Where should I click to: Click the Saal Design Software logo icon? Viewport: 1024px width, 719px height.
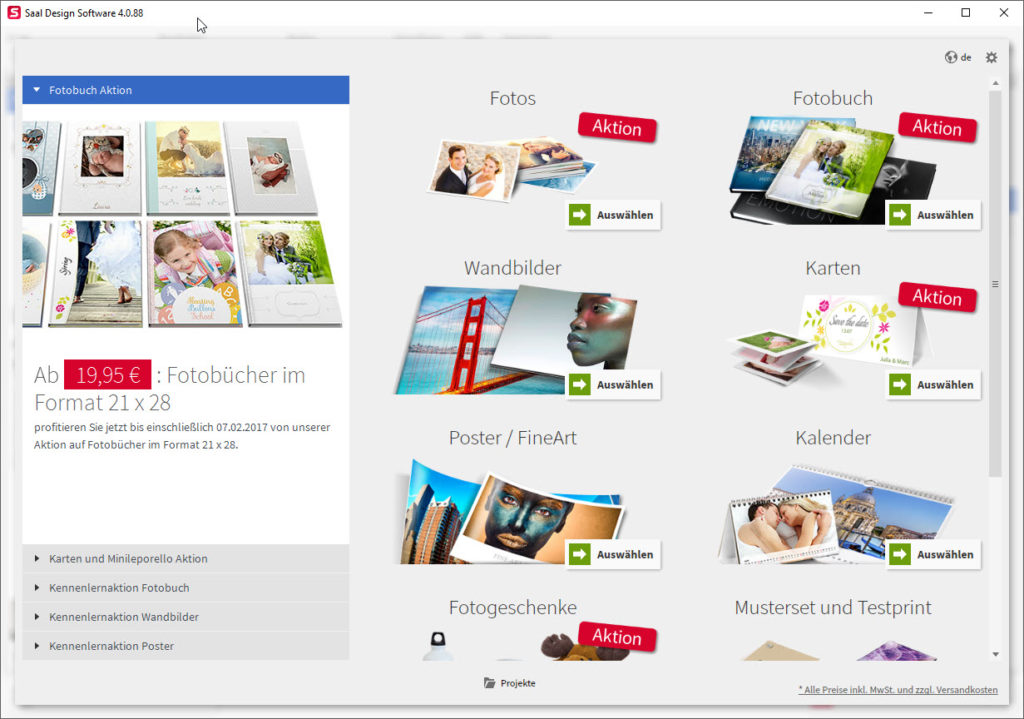(x=14, y=12)
